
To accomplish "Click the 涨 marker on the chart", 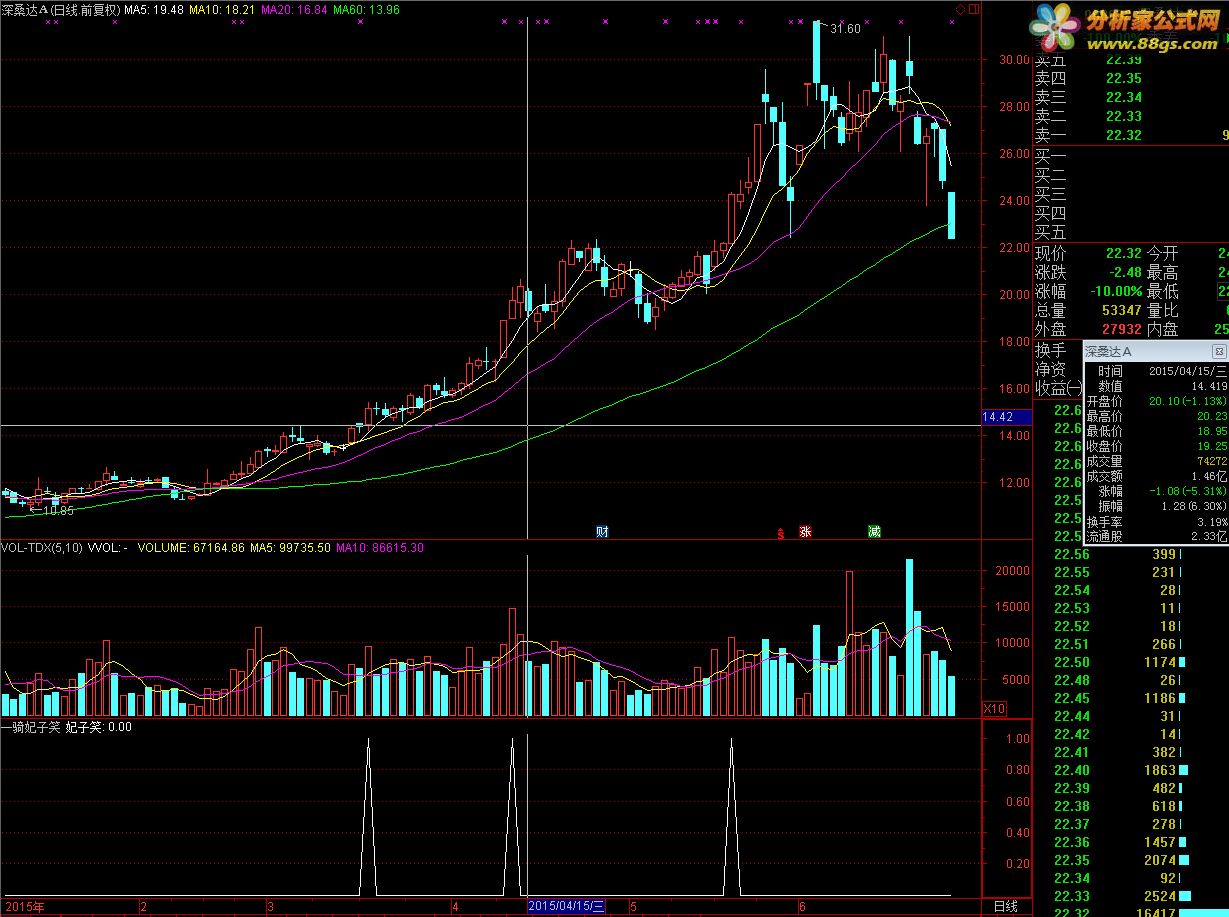I will click(x=805, y=532).
